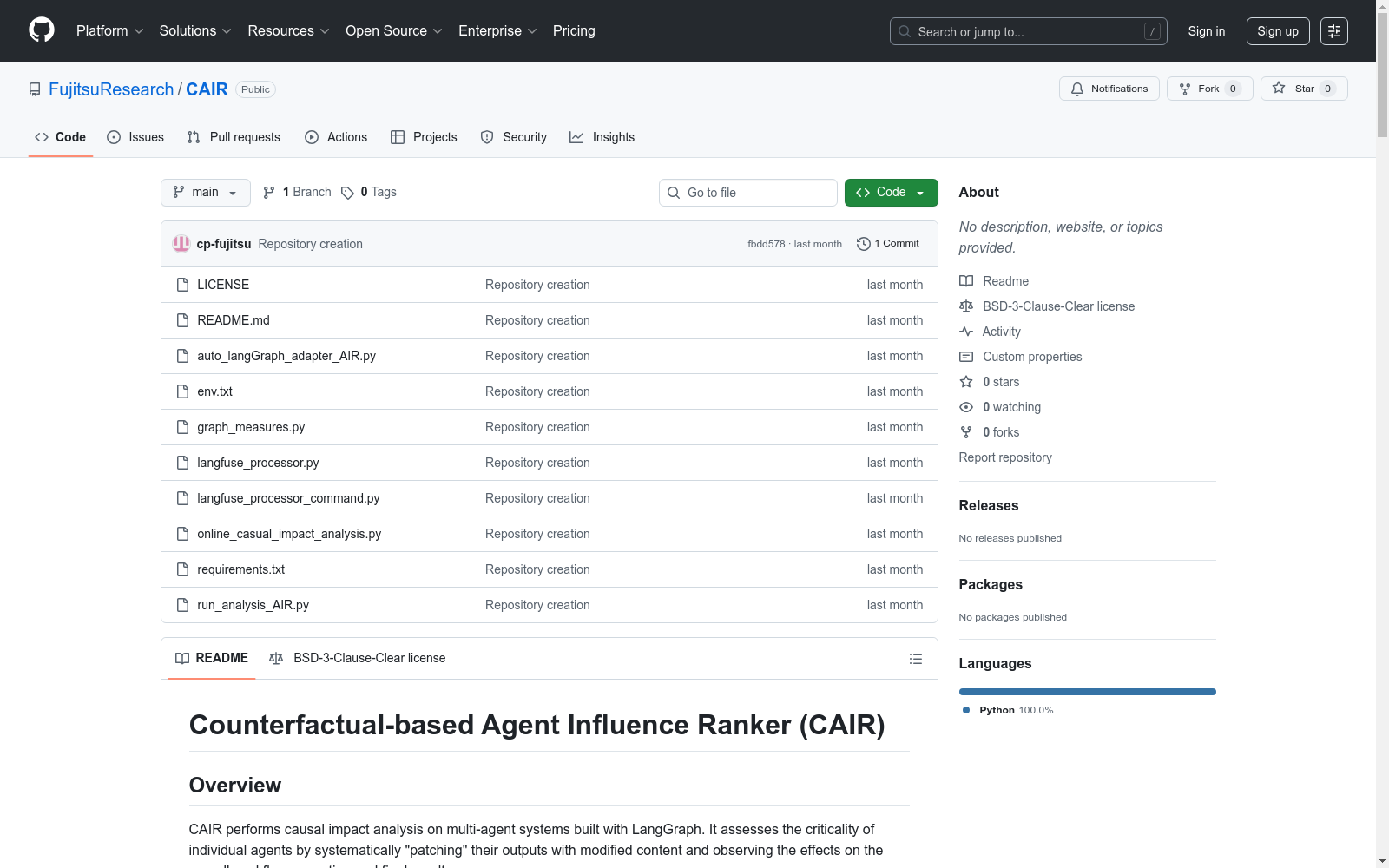Click fork icon beside 0 forks

[x=966, y=432]
